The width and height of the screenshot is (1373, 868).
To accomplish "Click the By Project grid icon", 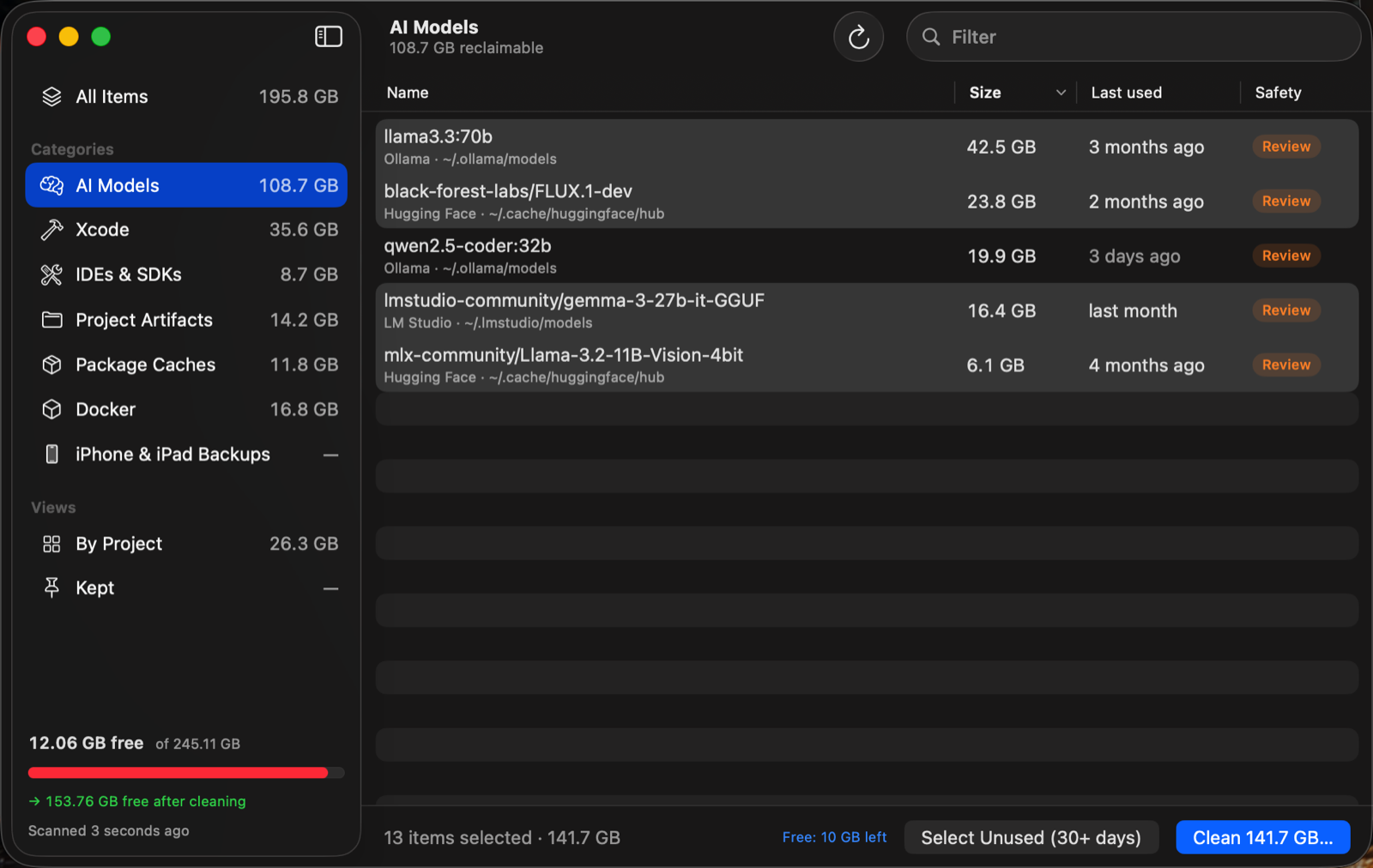I will (52, 544).
